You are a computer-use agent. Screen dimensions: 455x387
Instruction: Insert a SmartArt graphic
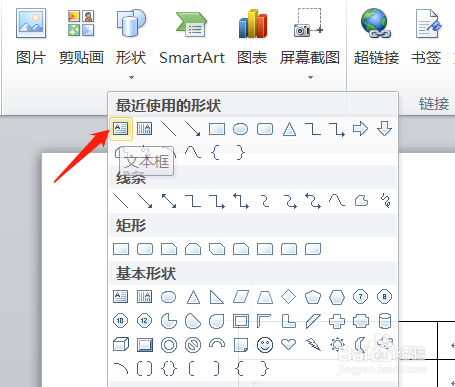[x=192, y=37]
